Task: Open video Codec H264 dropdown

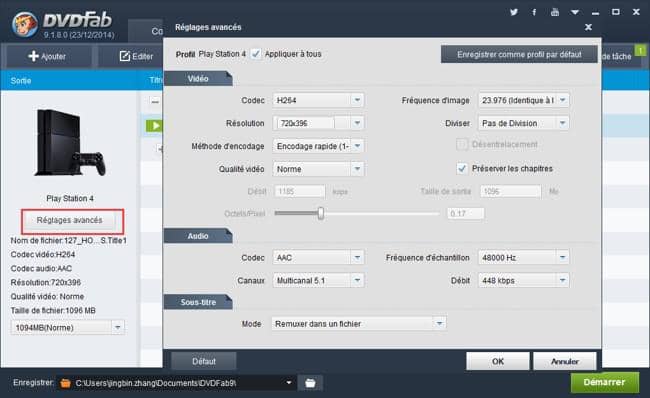Action: [318, 100]
